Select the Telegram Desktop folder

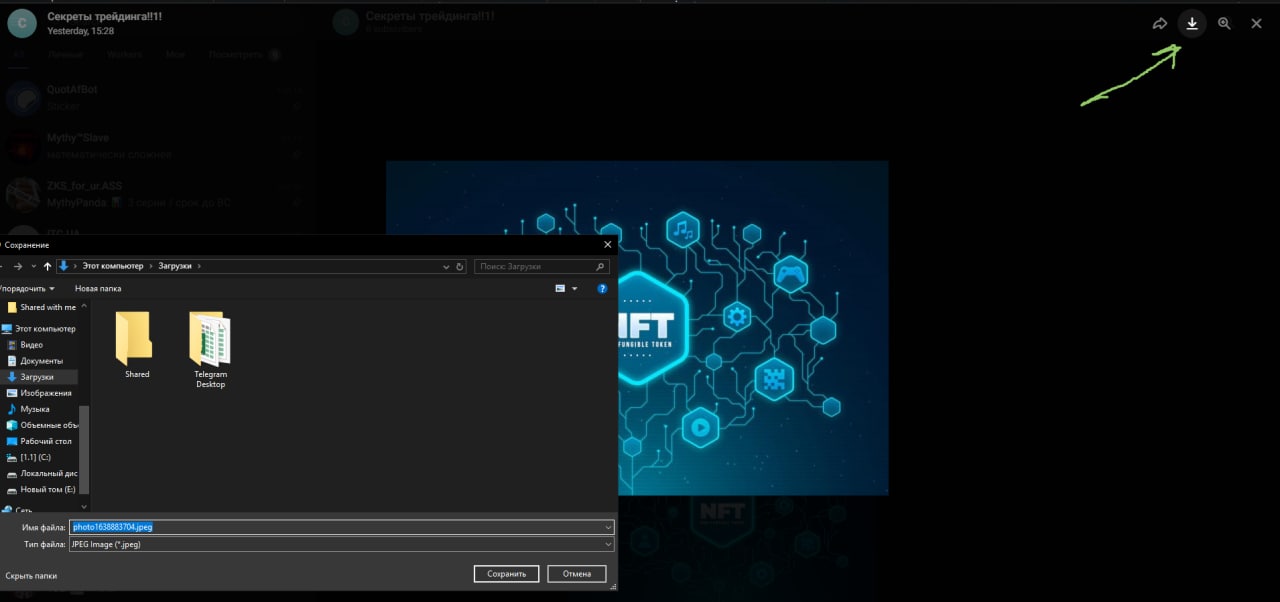pos(210,350)
